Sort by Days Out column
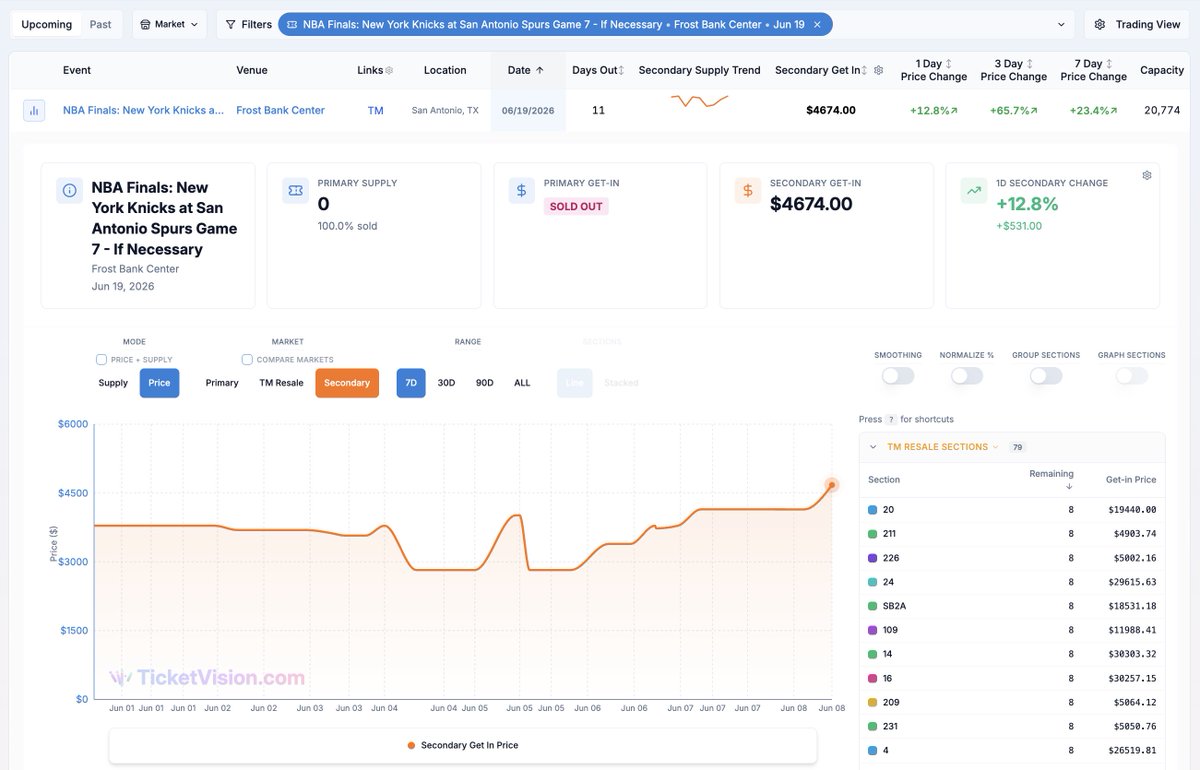The height and width of the screenshot is (770, 1200). click(x=596, y=70)
